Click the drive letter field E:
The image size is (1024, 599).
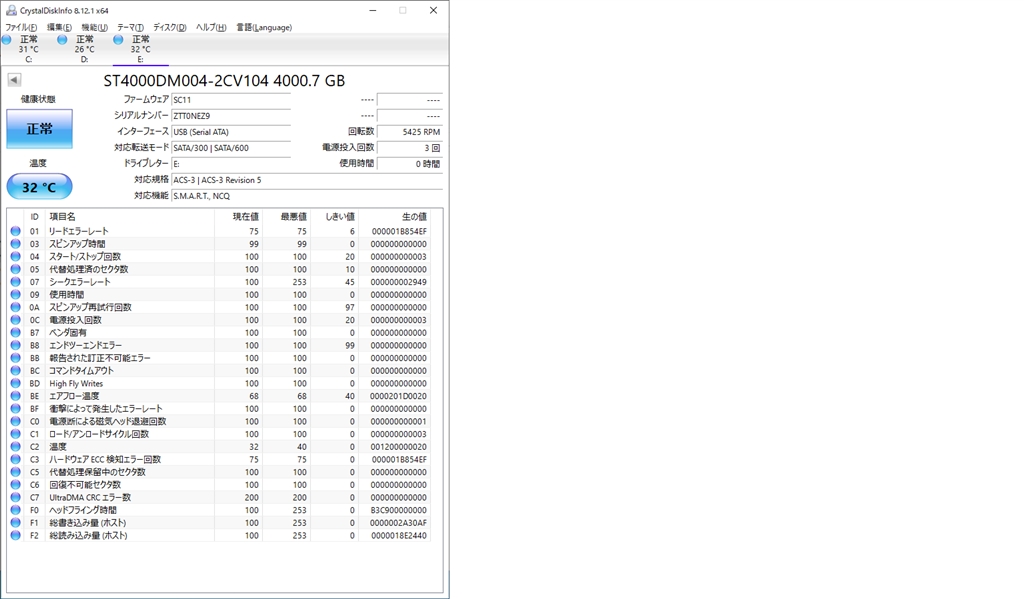click(231, 164)
